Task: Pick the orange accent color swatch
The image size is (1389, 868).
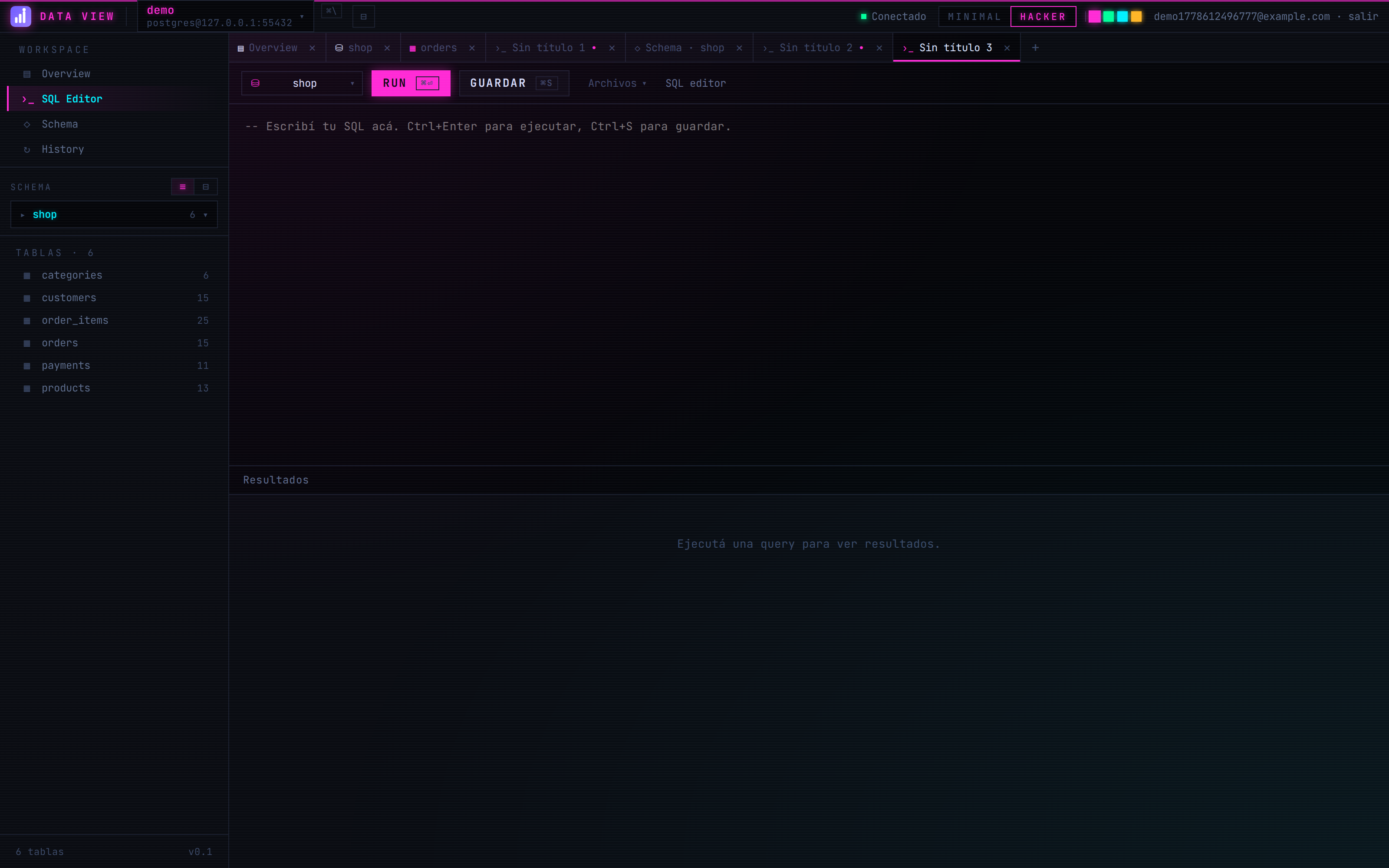Action: tap(1136, 16)
